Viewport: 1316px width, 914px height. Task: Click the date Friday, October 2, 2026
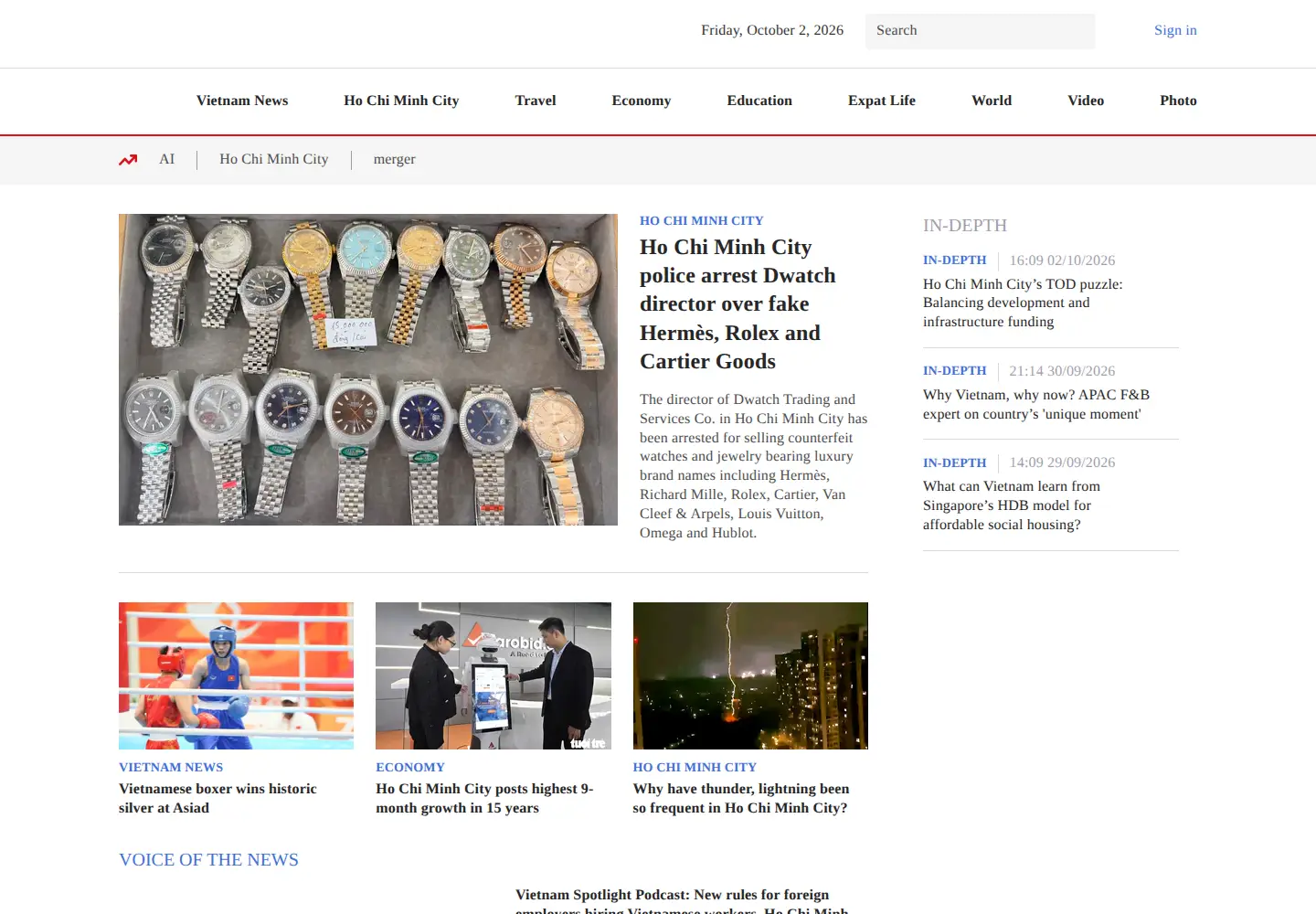[x=772, y=30]
